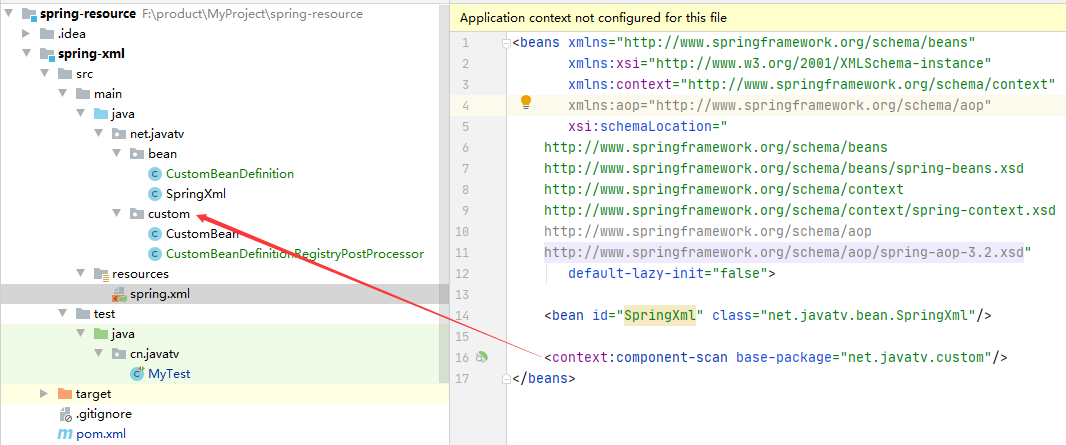Select the spring.xml file in tree
Viewport: 1066px width, 445px height.
tap(160, 294)
